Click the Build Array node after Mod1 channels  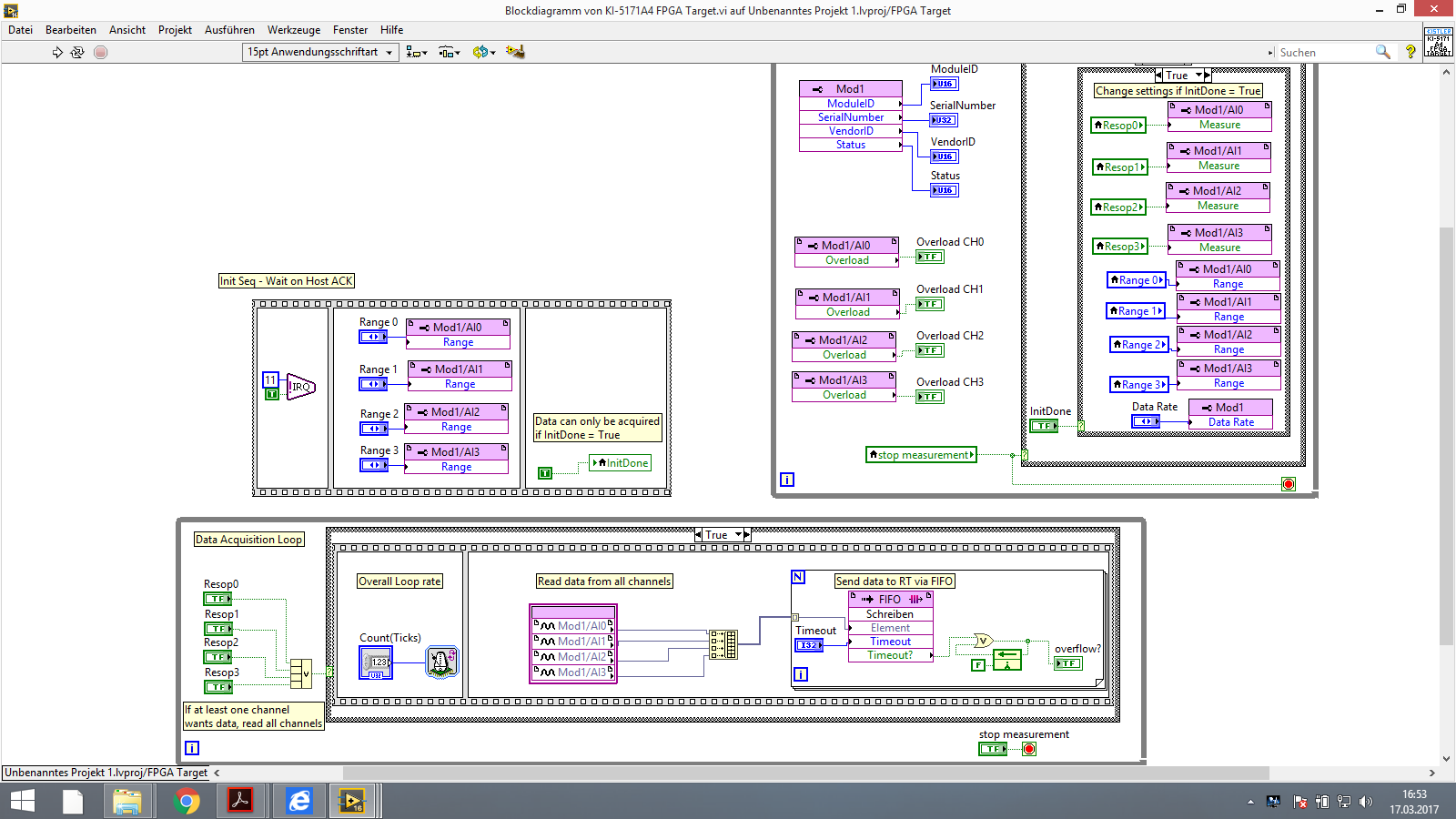tap(723, 644)
